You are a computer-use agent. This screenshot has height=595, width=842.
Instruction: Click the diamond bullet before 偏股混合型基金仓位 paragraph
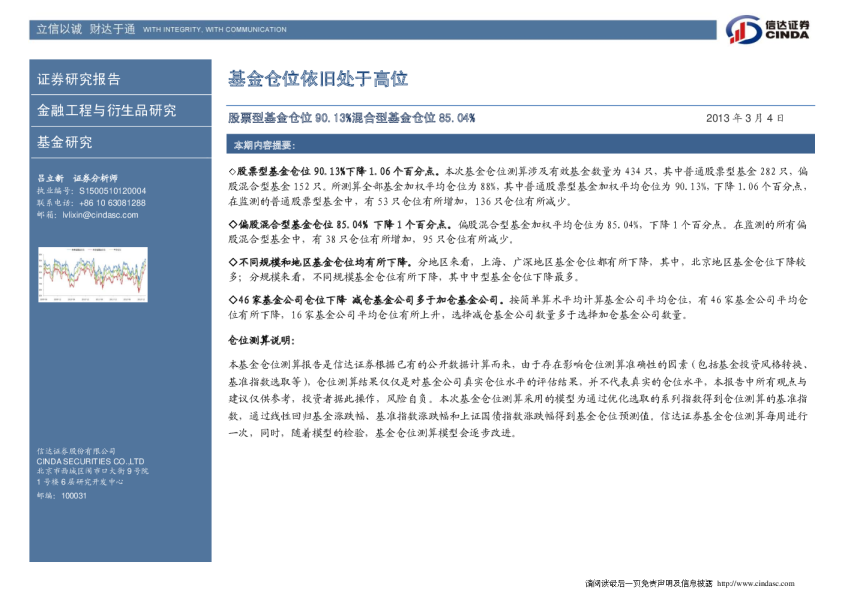[x=233, y=226]
